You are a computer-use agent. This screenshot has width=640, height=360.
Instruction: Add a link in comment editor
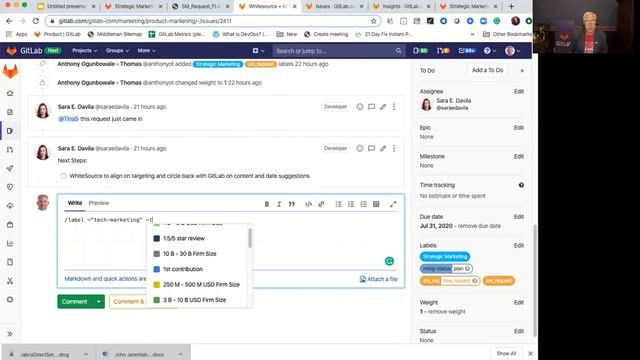point(321,204)
